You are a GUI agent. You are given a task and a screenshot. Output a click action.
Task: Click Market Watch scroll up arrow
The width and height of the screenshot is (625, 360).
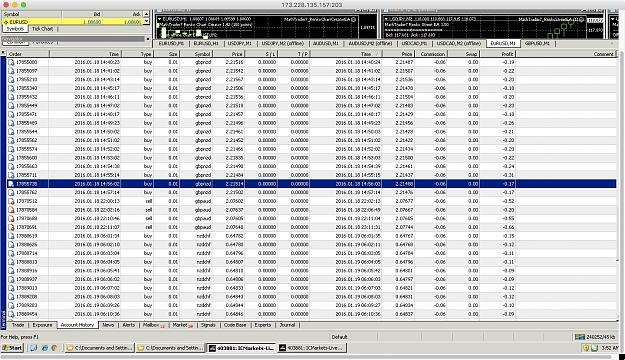[x=146, y=14]
